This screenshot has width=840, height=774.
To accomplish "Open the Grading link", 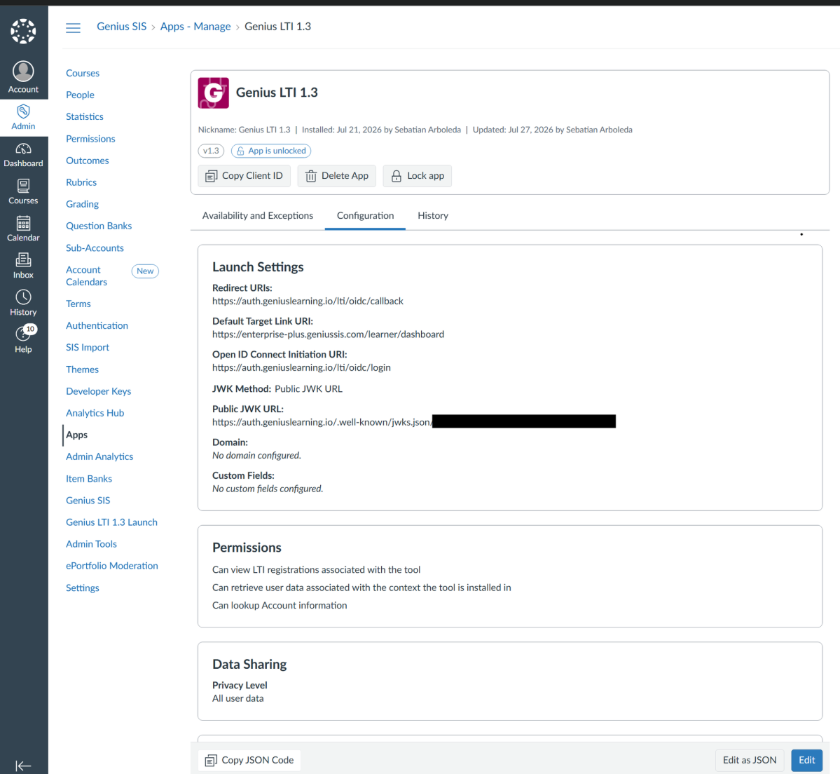I will point(82,204).
